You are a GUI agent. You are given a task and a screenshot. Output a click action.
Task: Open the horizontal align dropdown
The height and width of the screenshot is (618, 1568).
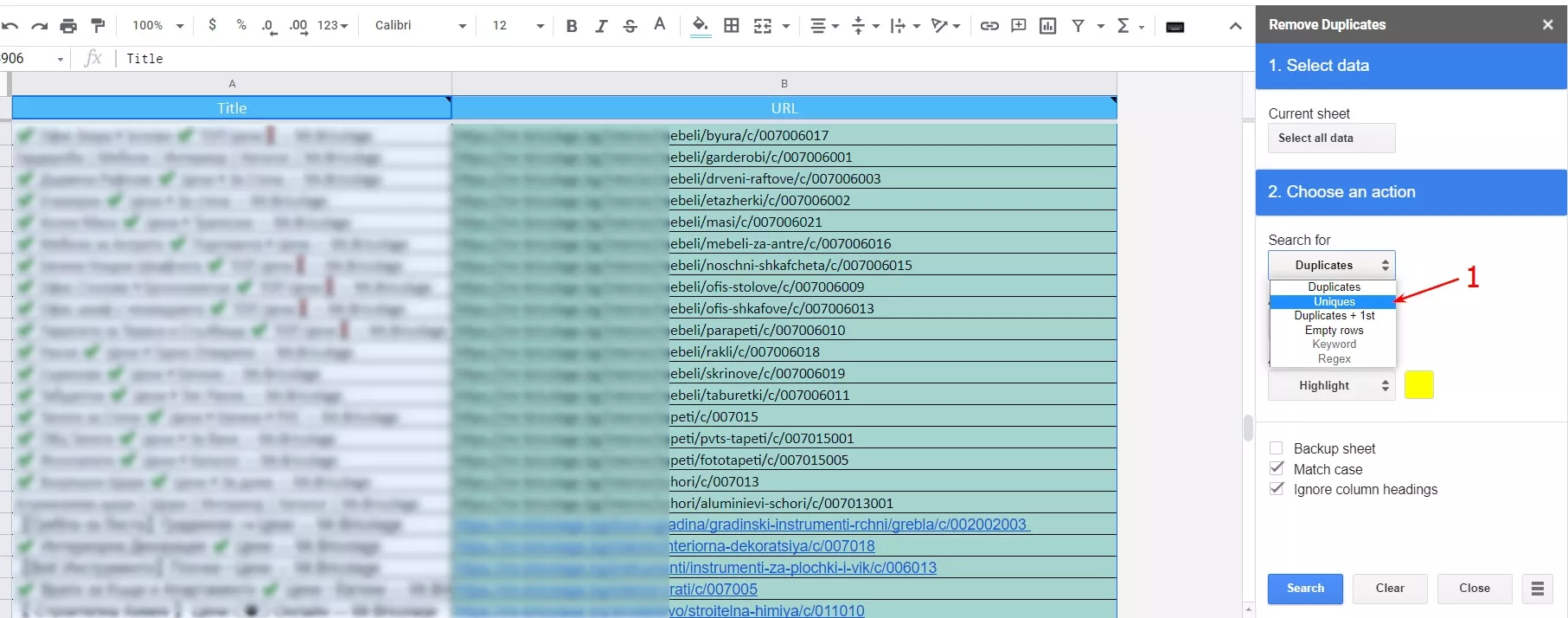coord(824,26)
